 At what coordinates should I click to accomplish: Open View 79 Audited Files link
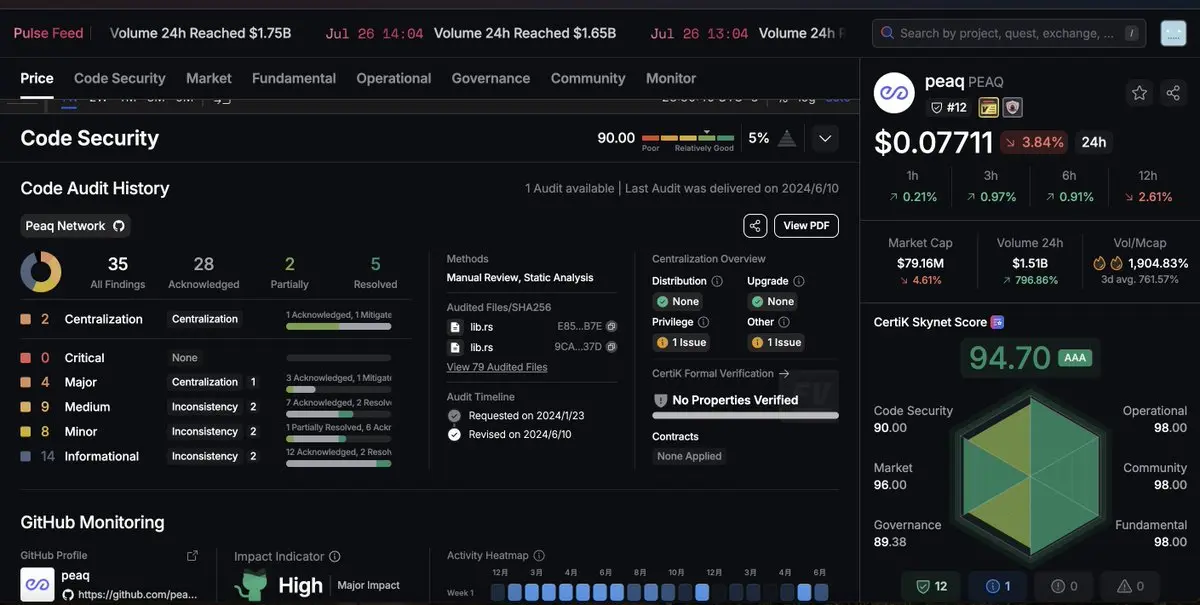pos(497,367)
